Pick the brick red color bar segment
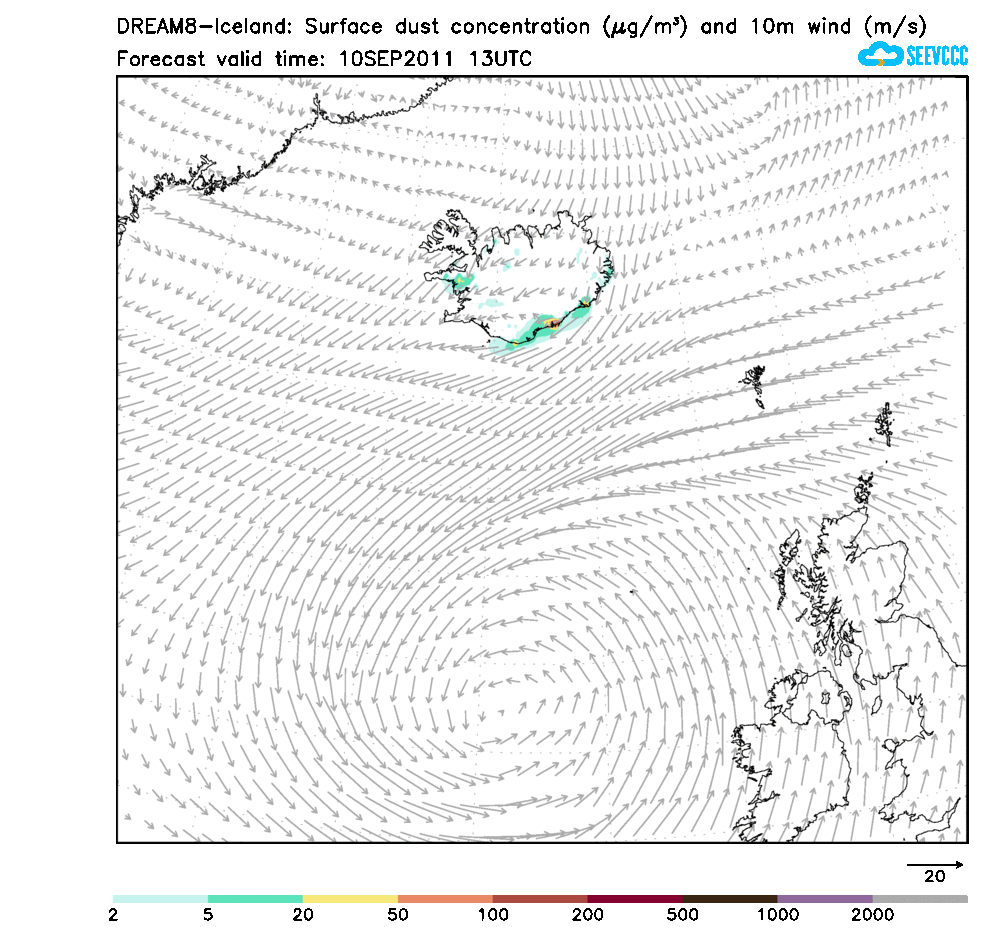Viewport: 983px width, 937px height. 540,899
